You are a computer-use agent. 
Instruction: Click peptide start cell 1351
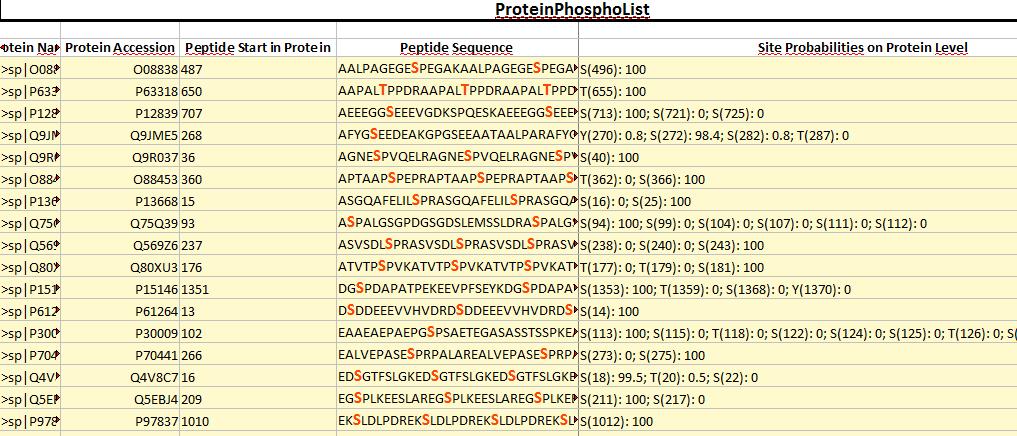(258, 289)
